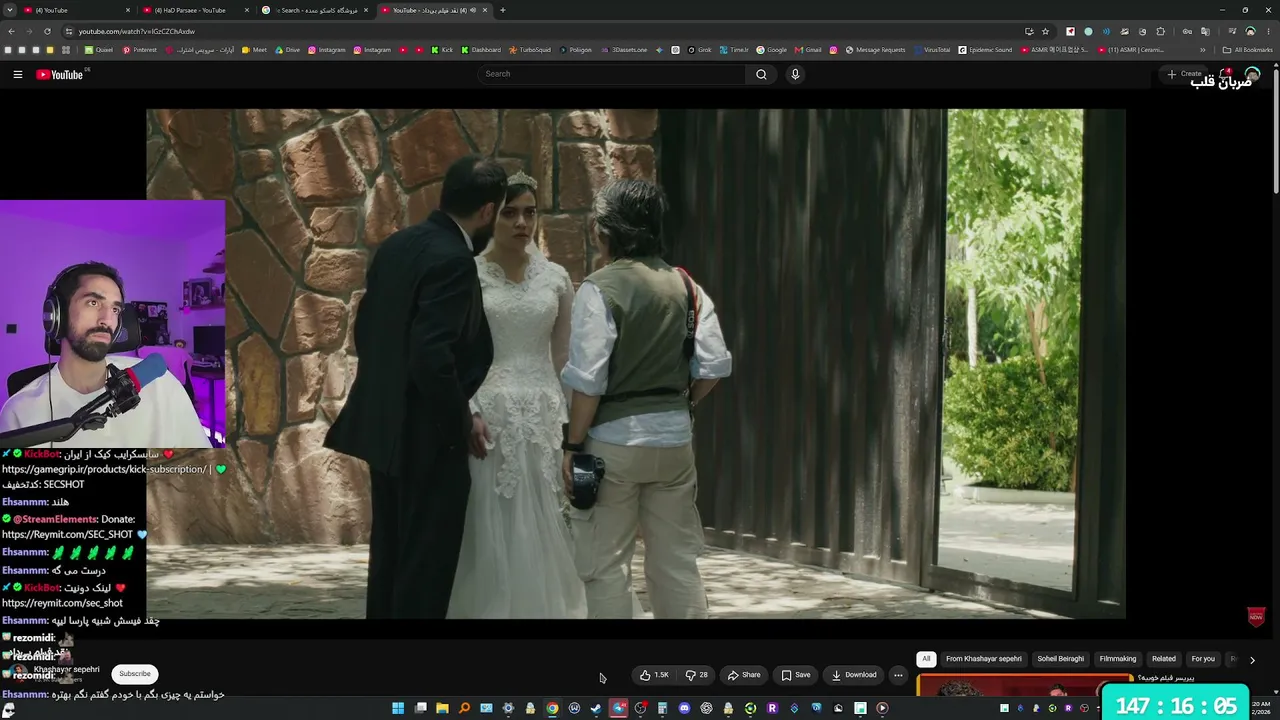
Task: Select the Filmmaking filter chip
Action: (x=1118, y=659)
